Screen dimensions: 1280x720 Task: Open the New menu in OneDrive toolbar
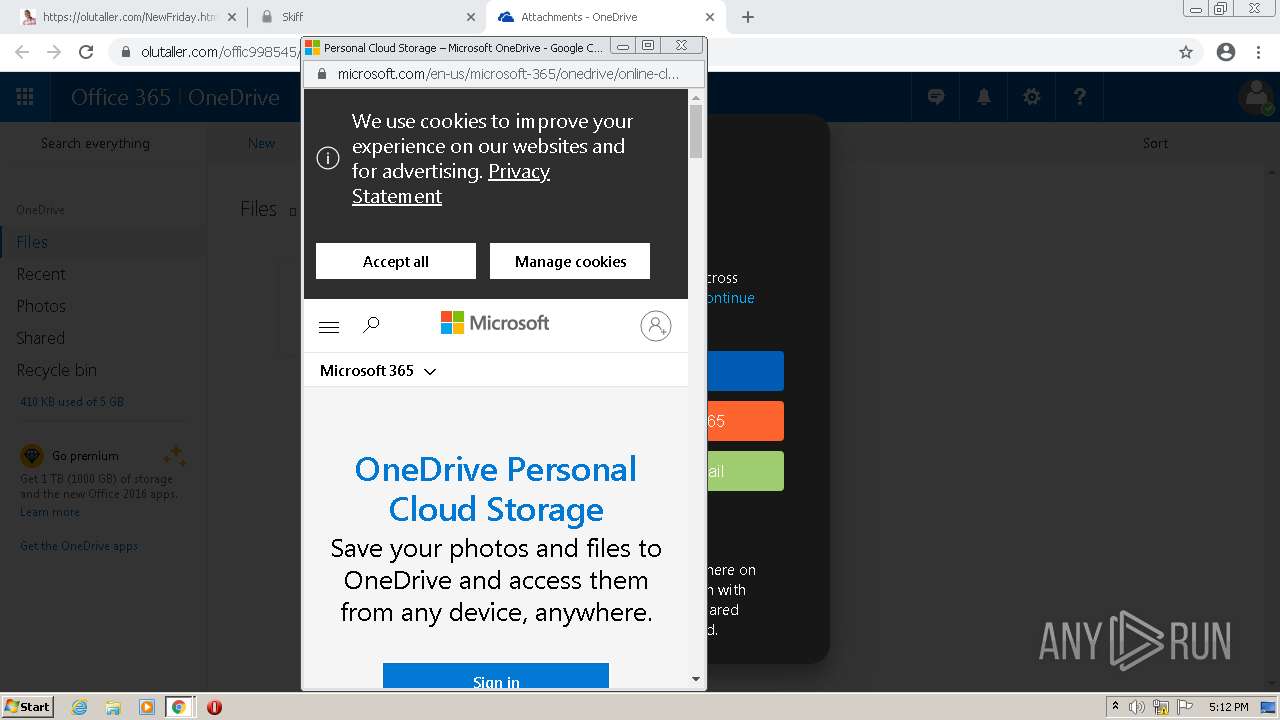pyautogui.click(x=261, y=143)
